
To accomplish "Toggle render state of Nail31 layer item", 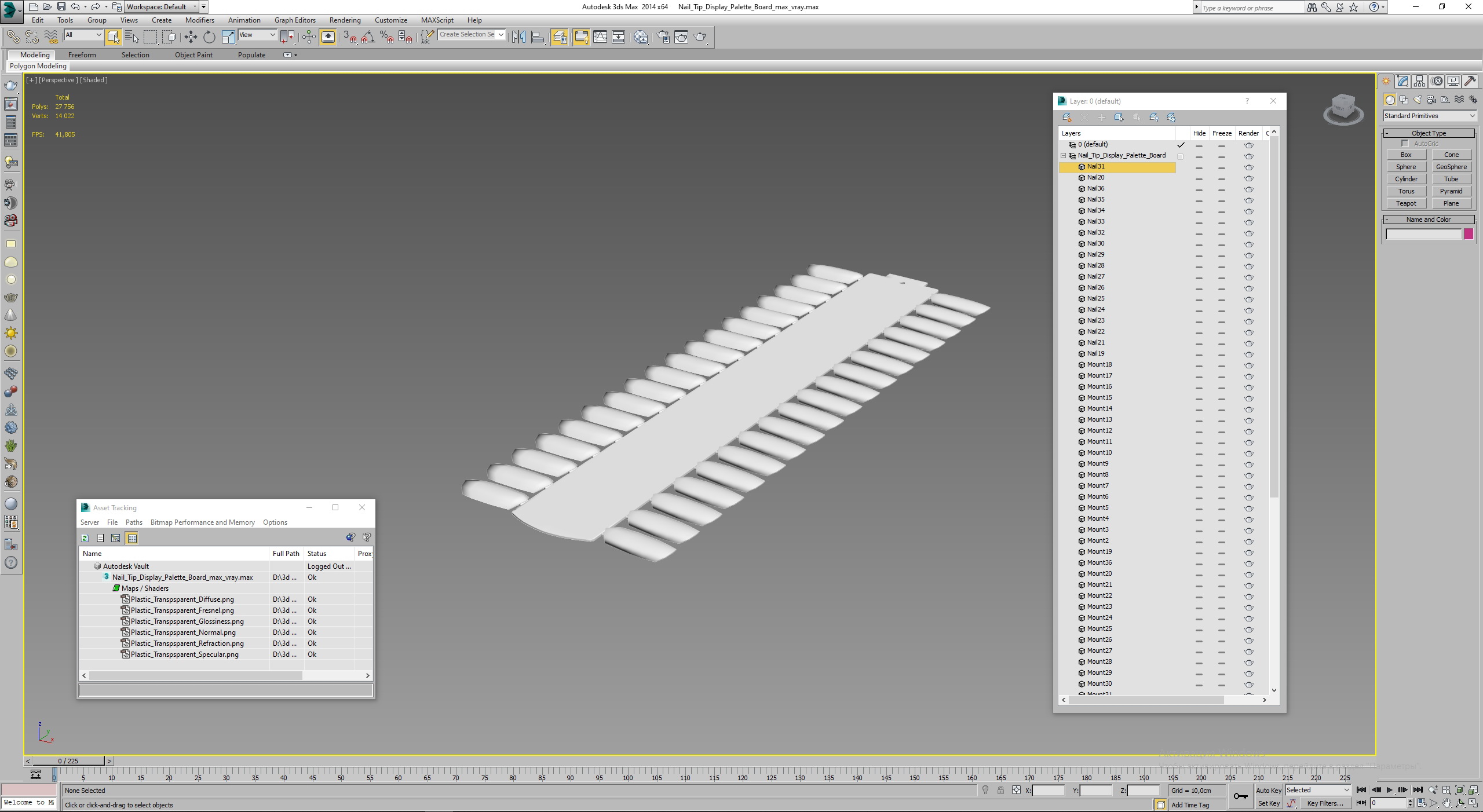I will [1249, 167].
